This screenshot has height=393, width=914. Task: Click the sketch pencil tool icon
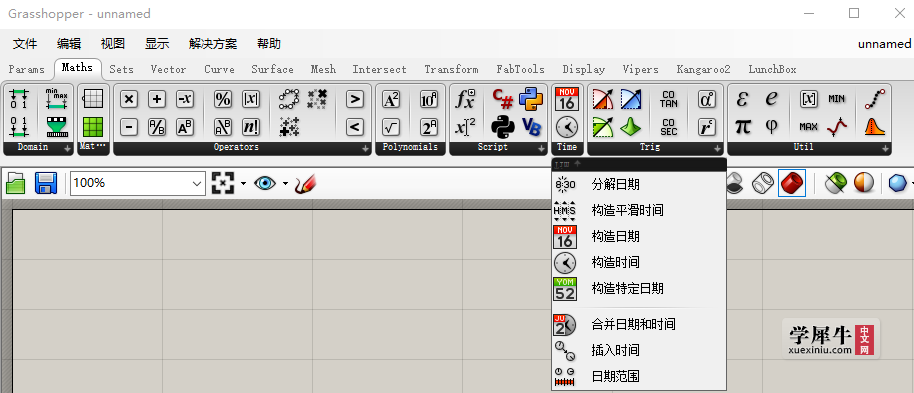pos(305,183)
